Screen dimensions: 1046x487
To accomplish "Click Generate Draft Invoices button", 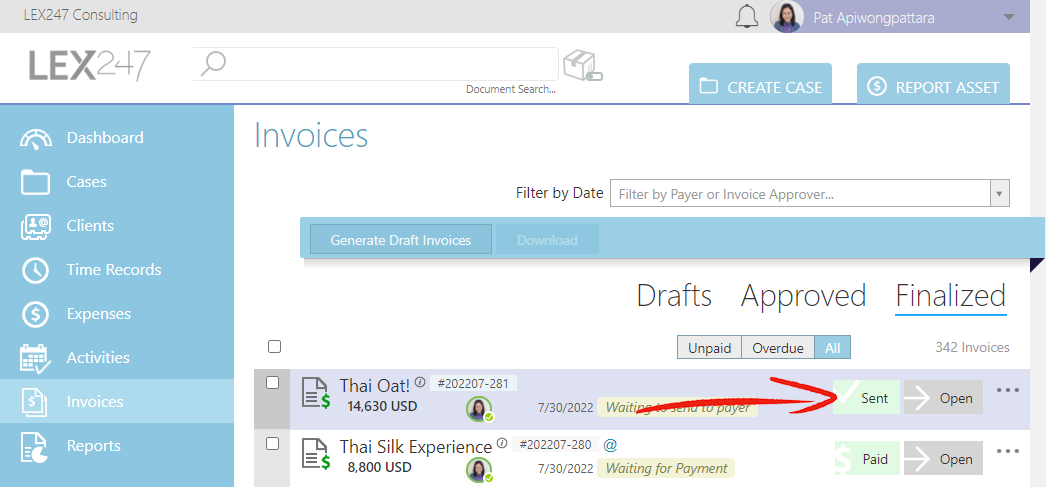I will click(x=401, y=239).
